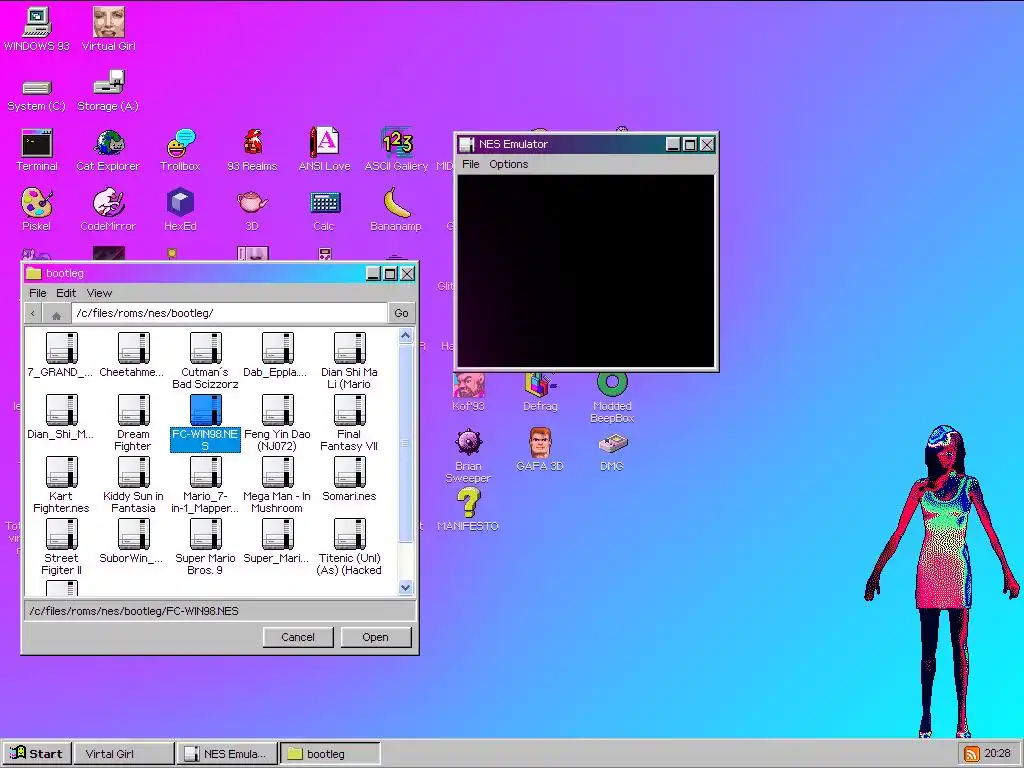The height and width of the screenshot is (768, 1024).
Task: Open the Virtual Girl desktop icon
Action: [108, 29]
